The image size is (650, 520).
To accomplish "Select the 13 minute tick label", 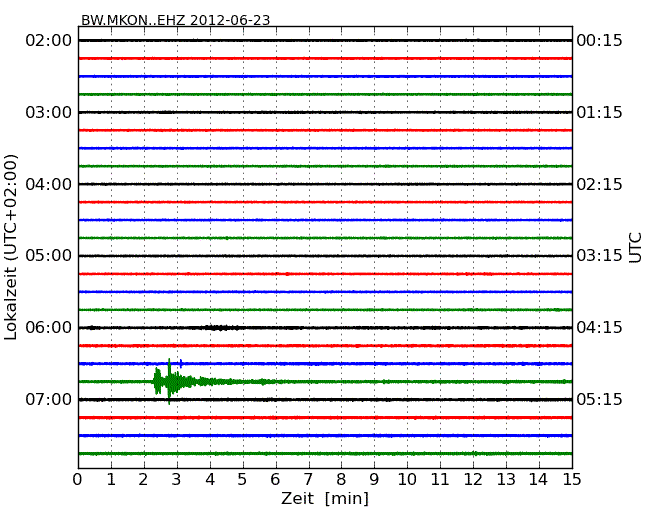I will point(506,480).
